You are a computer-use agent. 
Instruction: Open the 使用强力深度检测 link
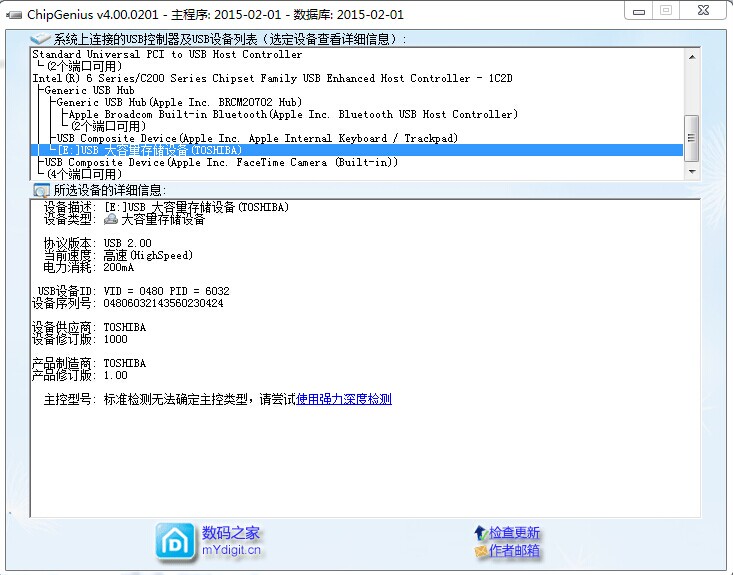[344, 399]
